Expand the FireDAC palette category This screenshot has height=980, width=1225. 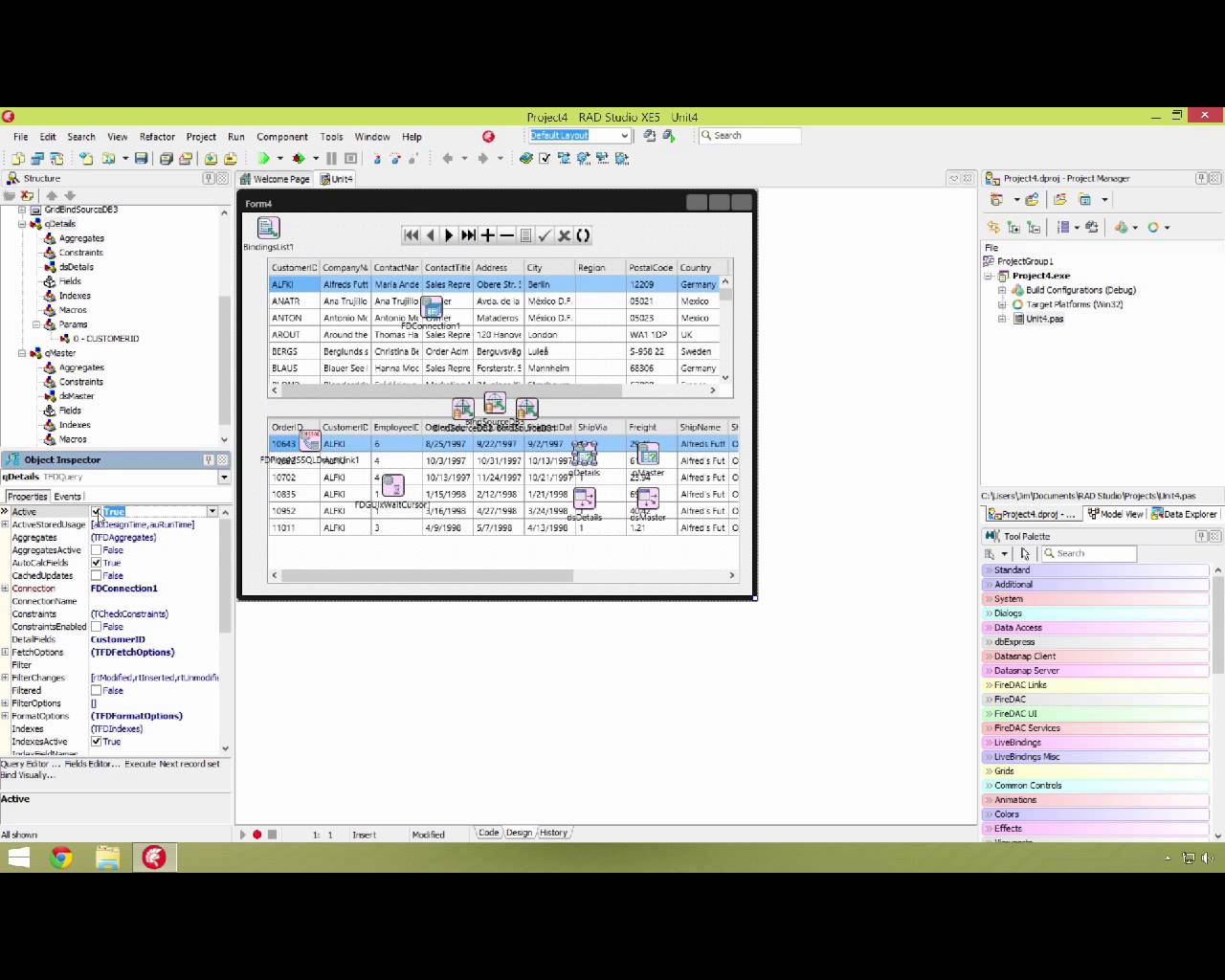(1096, 700)
